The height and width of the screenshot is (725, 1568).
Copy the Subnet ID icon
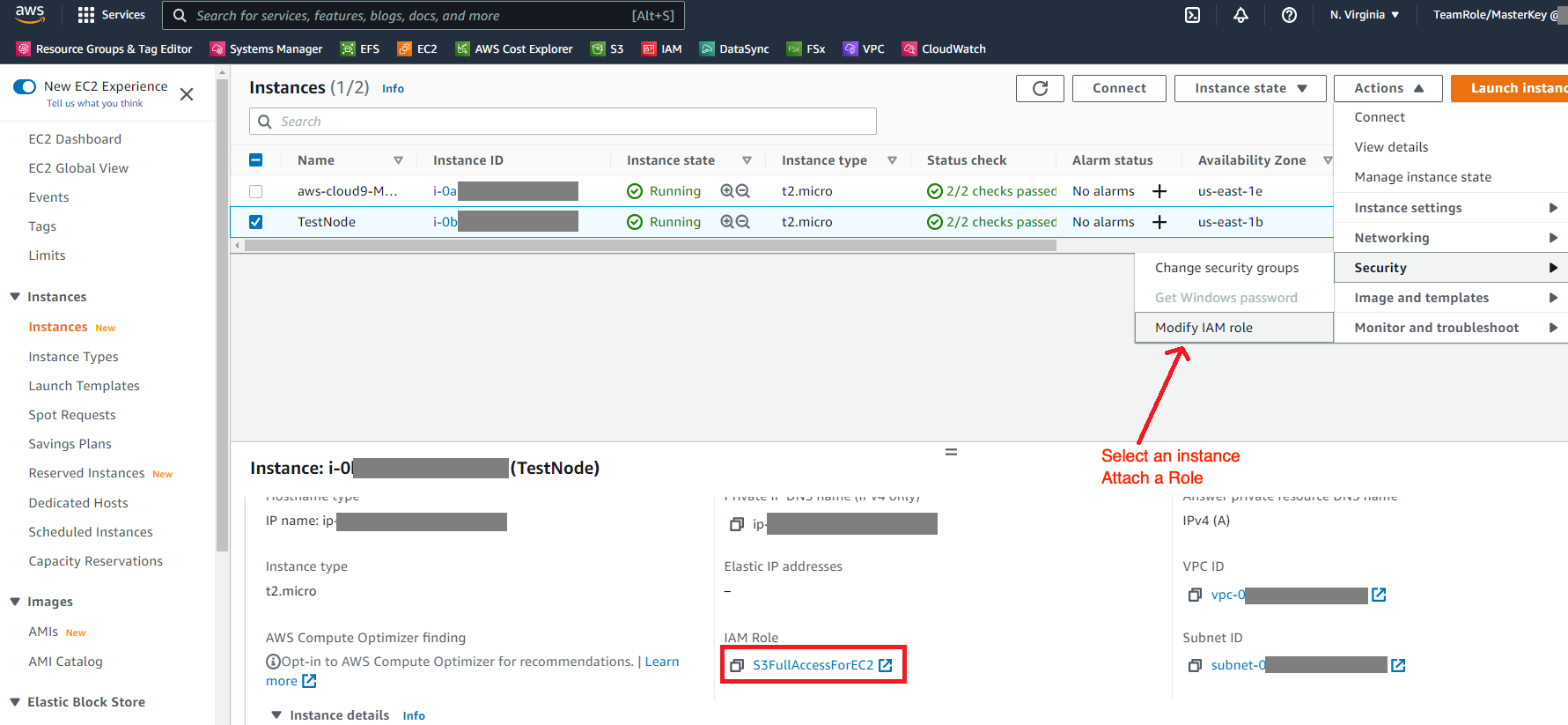click(x=1195, y=665)
